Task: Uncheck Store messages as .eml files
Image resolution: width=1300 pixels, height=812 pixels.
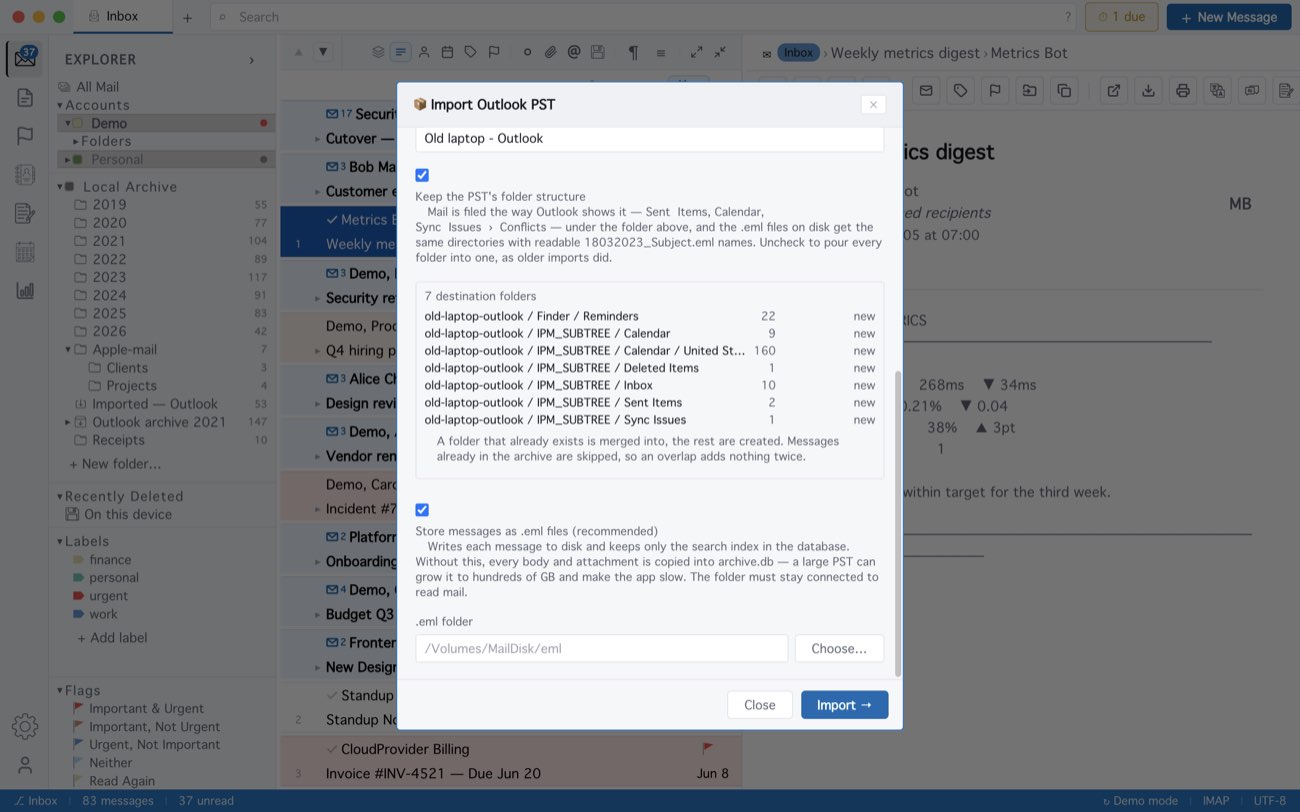Action: pos(422,510)
